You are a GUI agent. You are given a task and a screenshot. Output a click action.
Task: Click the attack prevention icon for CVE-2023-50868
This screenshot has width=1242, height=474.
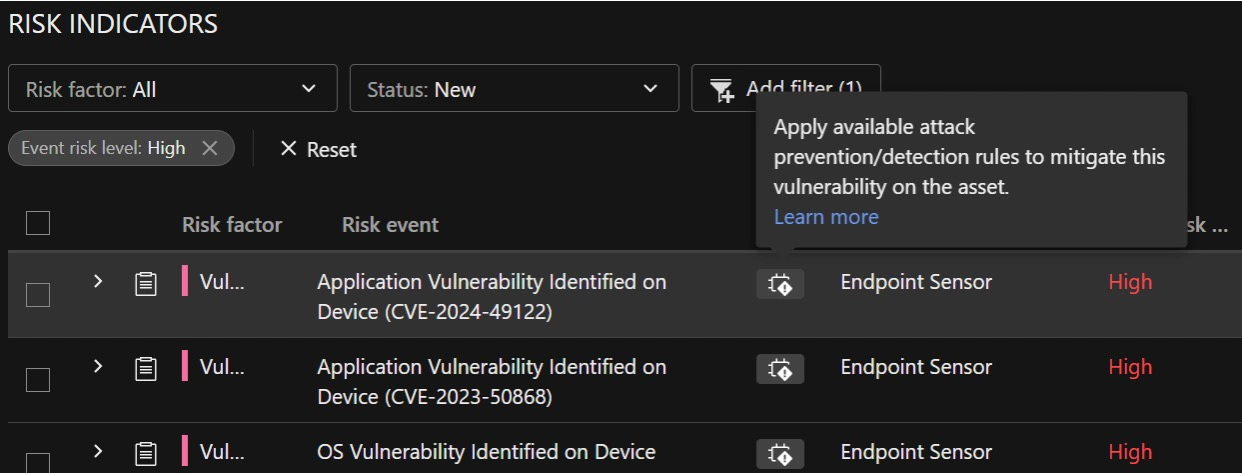[780, 369]
